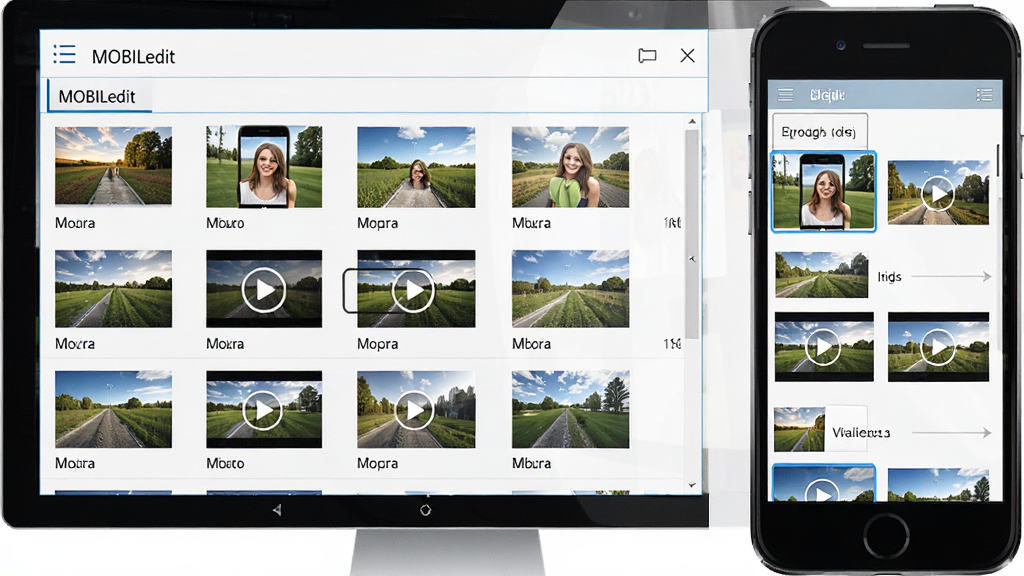Open thumbnail beside the Vialiensa label on phone
The width and height of the screenshot is (1024, 576).
[799, 429]
